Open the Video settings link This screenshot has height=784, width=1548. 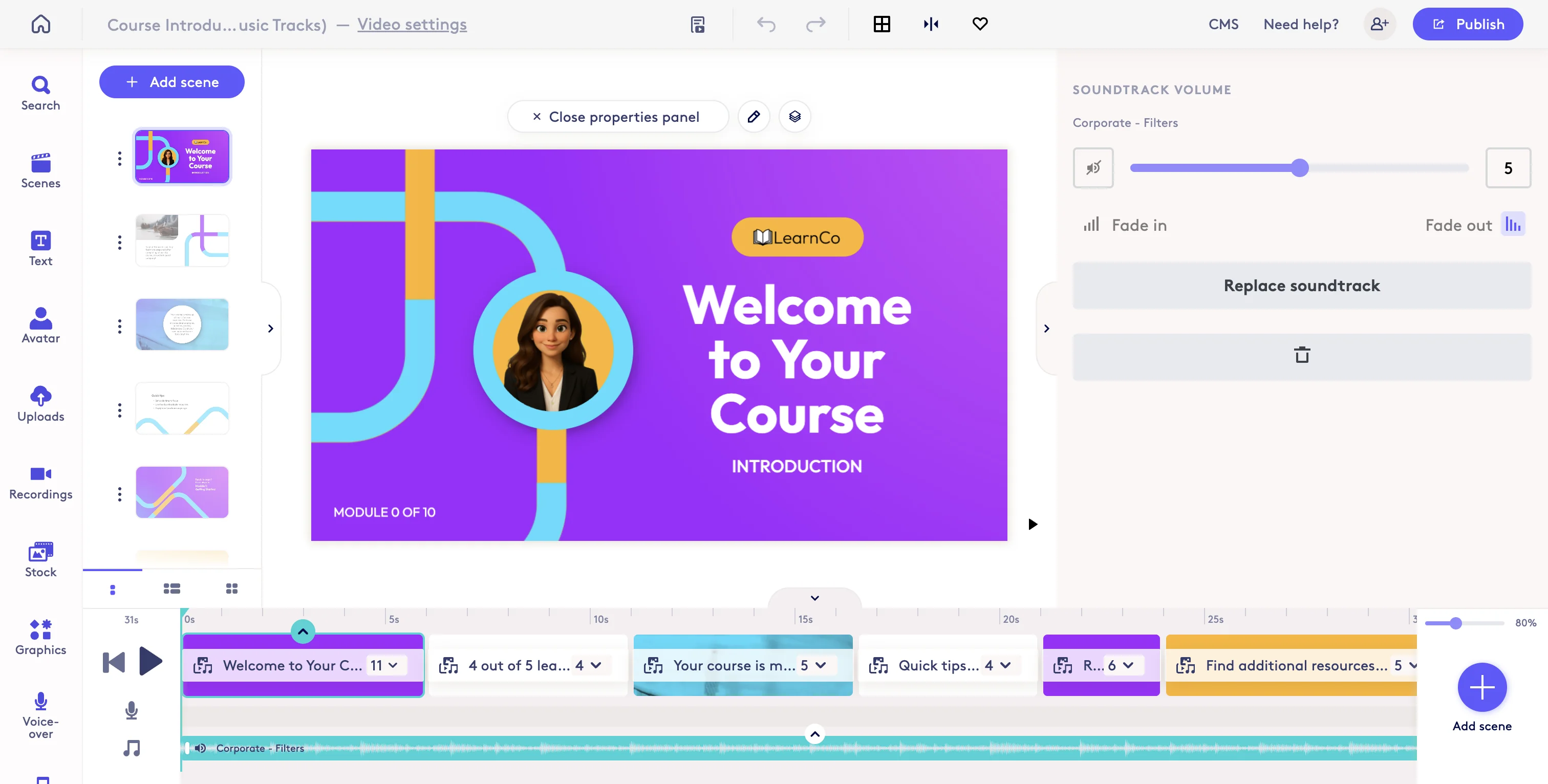(x=412, y=24)
